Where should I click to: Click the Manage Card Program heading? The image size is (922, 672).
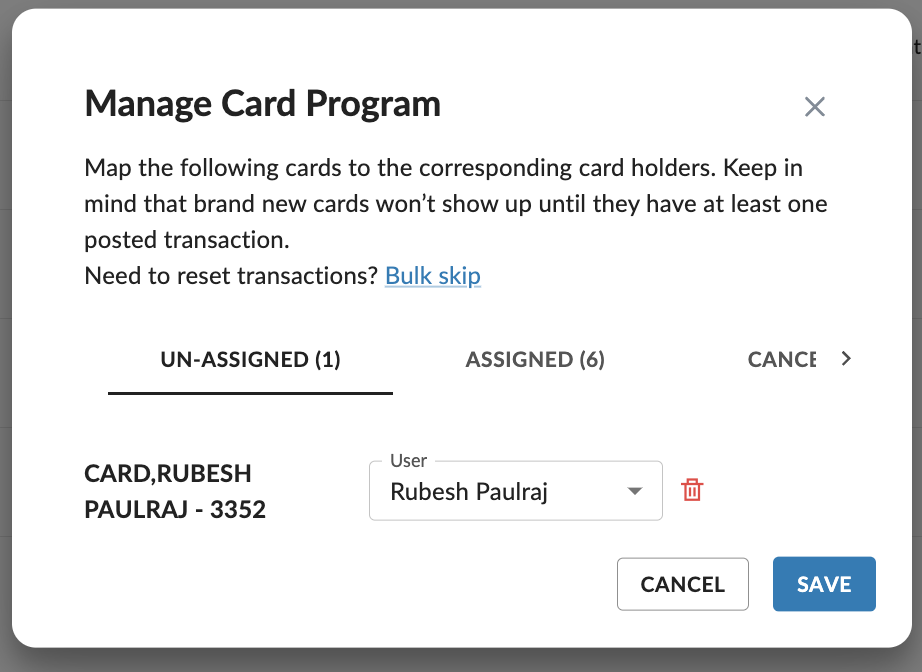click(x=262, y=103)
